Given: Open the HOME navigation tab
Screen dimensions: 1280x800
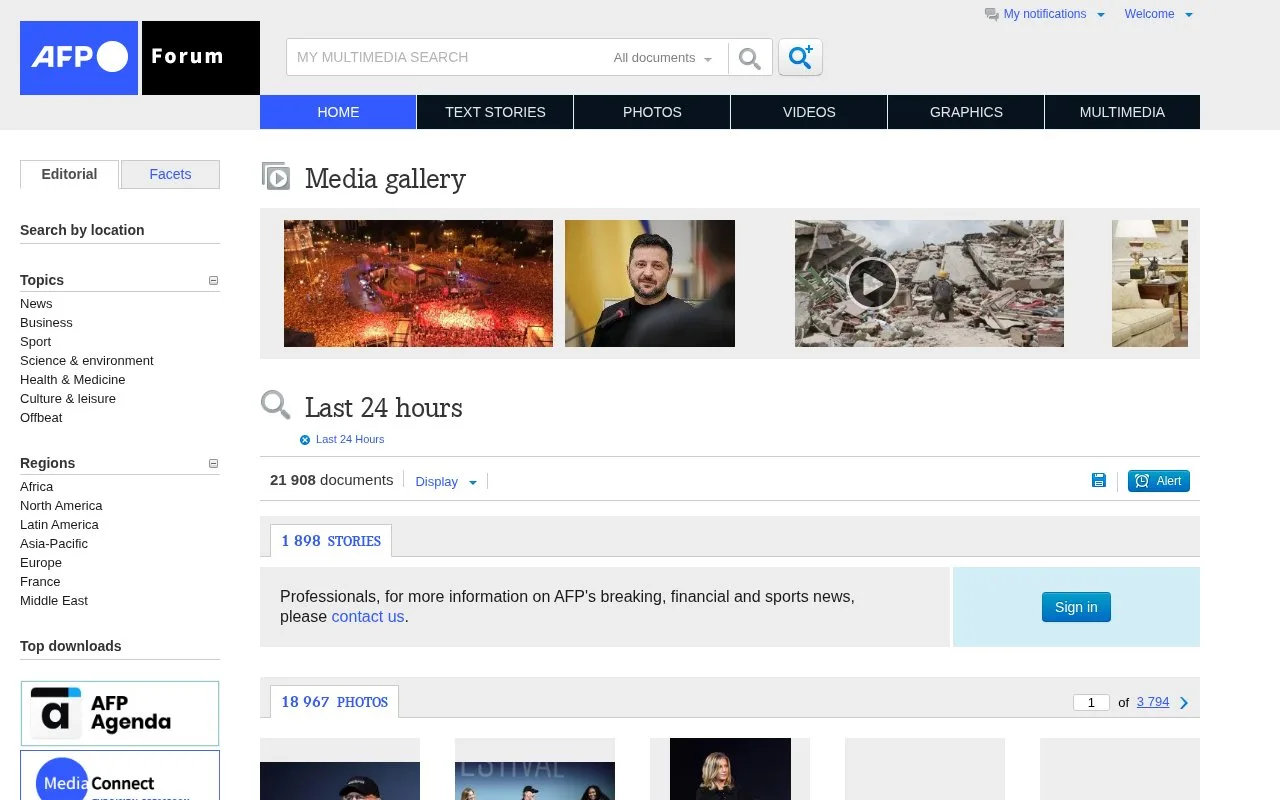Looking at the screenshot, I should pyautogui.click(x=338, y=112).
